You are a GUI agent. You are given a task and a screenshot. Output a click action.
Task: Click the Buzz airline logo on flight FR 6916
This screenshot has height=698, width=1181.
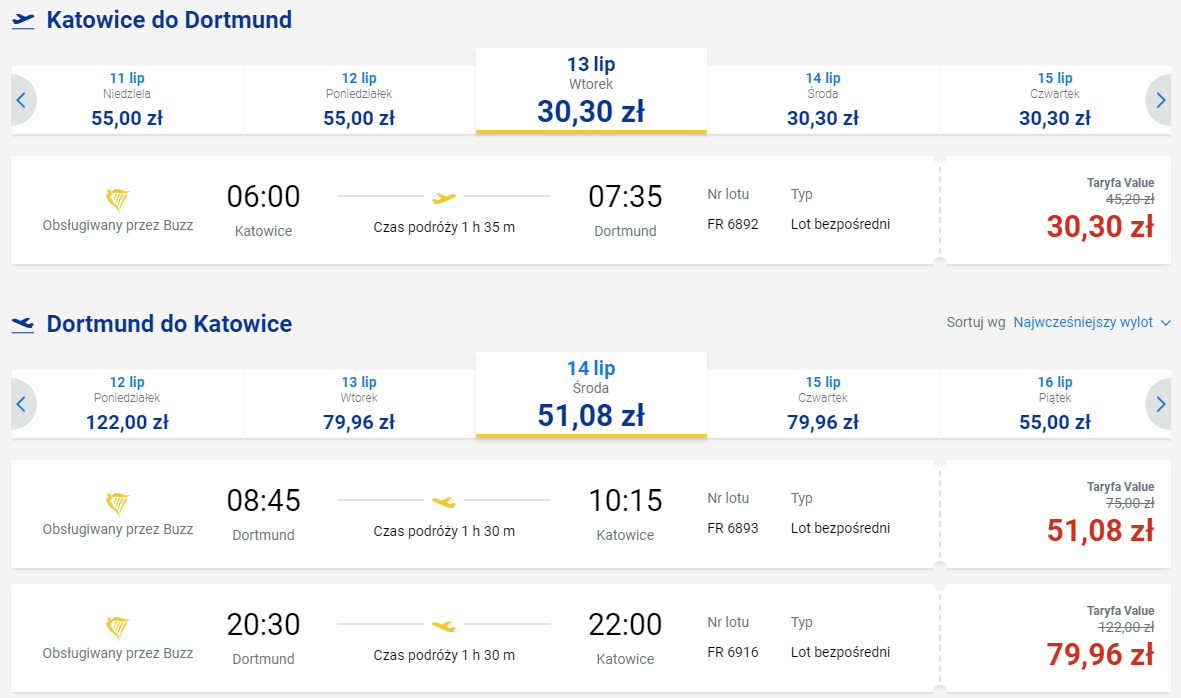click(x=117, y=627)
